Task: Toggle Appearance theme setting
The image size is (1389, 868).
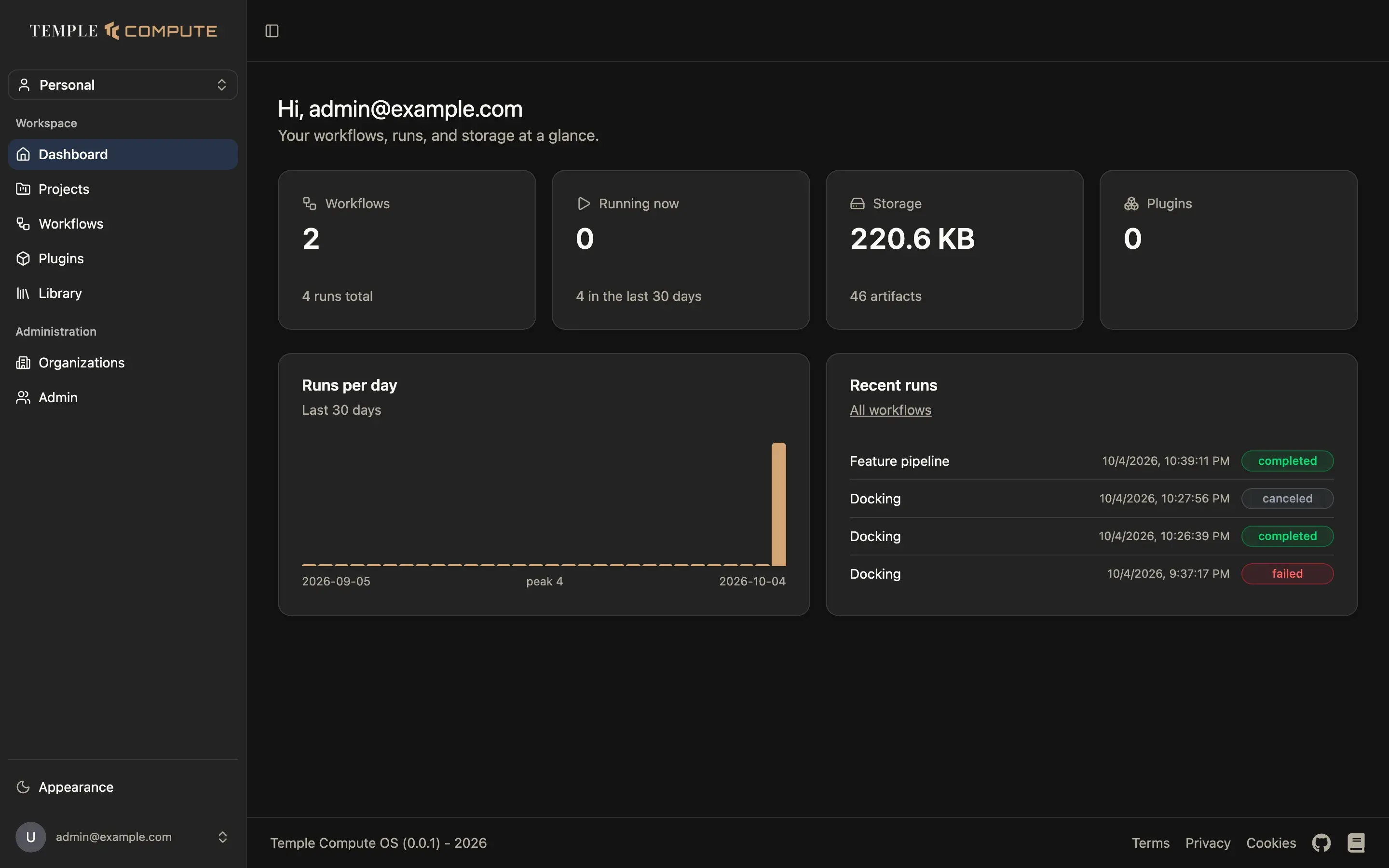Action: click(x=123, y=787)
